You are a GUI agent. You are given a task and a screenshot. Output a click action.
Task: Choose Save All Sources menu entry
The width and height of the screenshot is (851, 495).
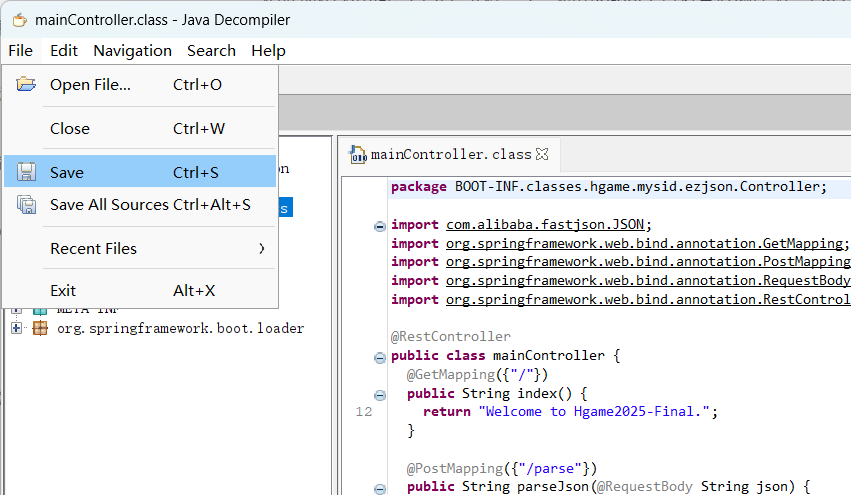tap(140, 205)
